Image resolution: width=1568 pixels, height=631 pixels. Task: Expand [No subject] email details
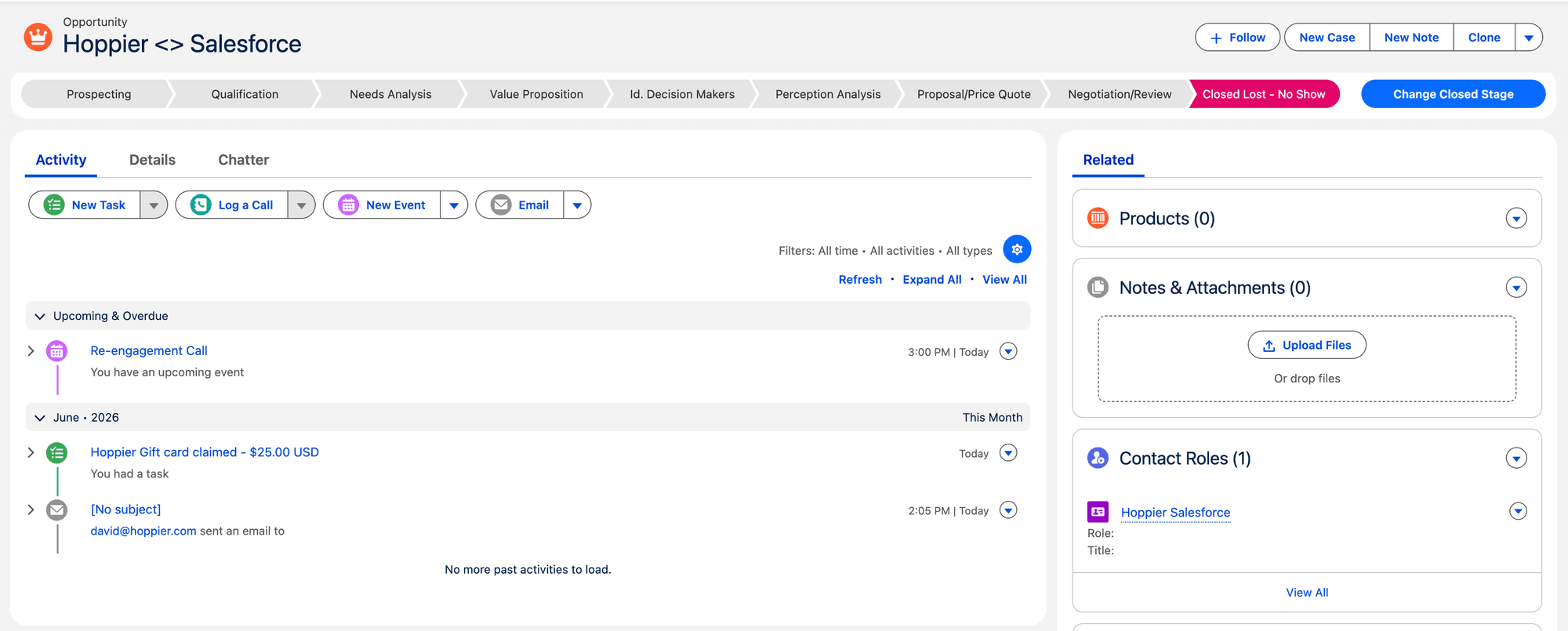[31, 510]
